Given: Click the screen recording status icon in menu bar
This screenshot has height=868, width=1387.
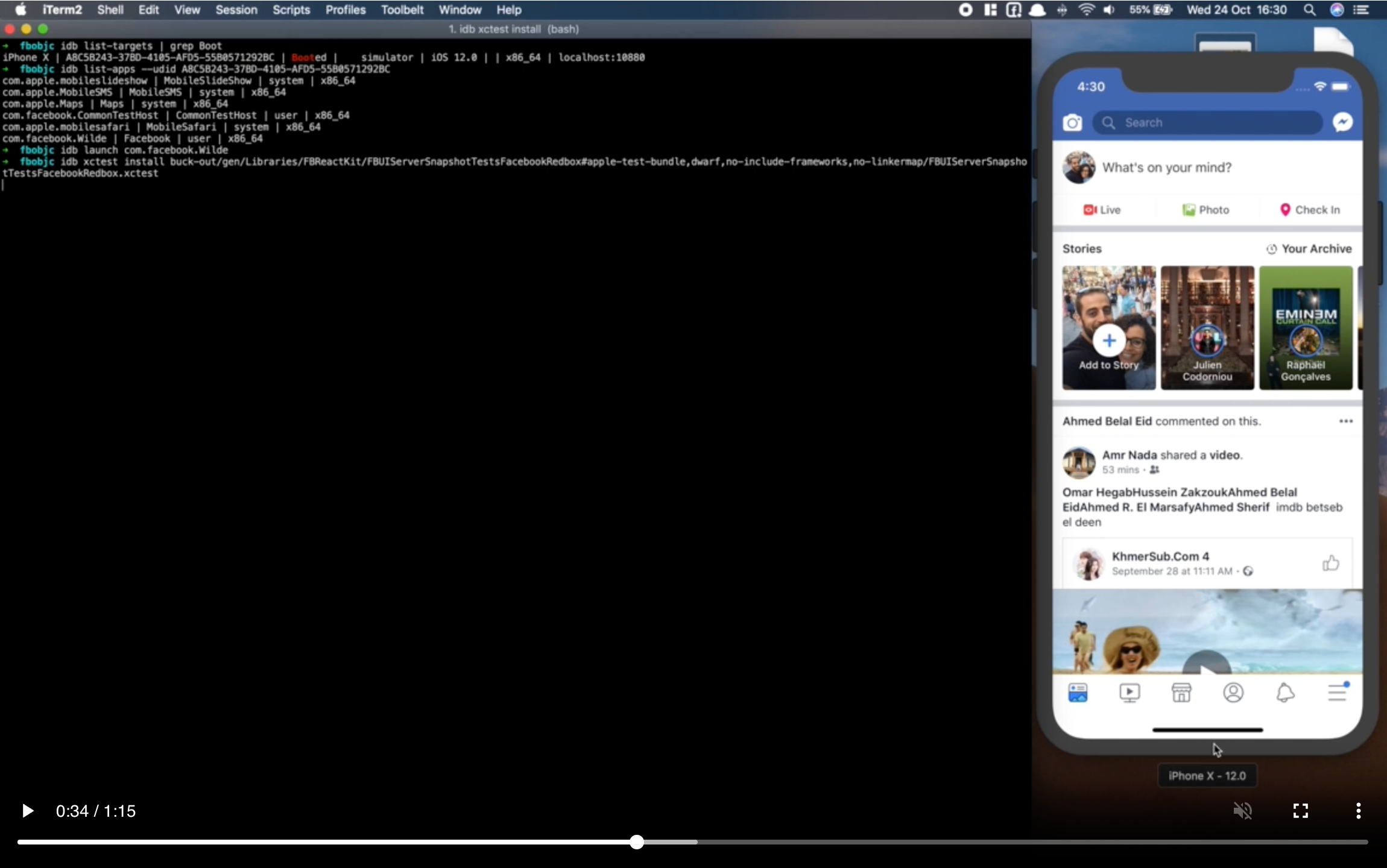Looking at the screenshot, I should tap(965, 10).
